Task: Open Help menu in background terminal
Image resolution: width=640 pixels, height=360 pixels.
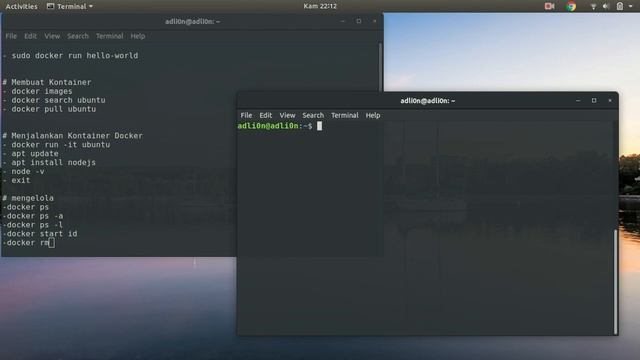Action: [x=138, y=36]
